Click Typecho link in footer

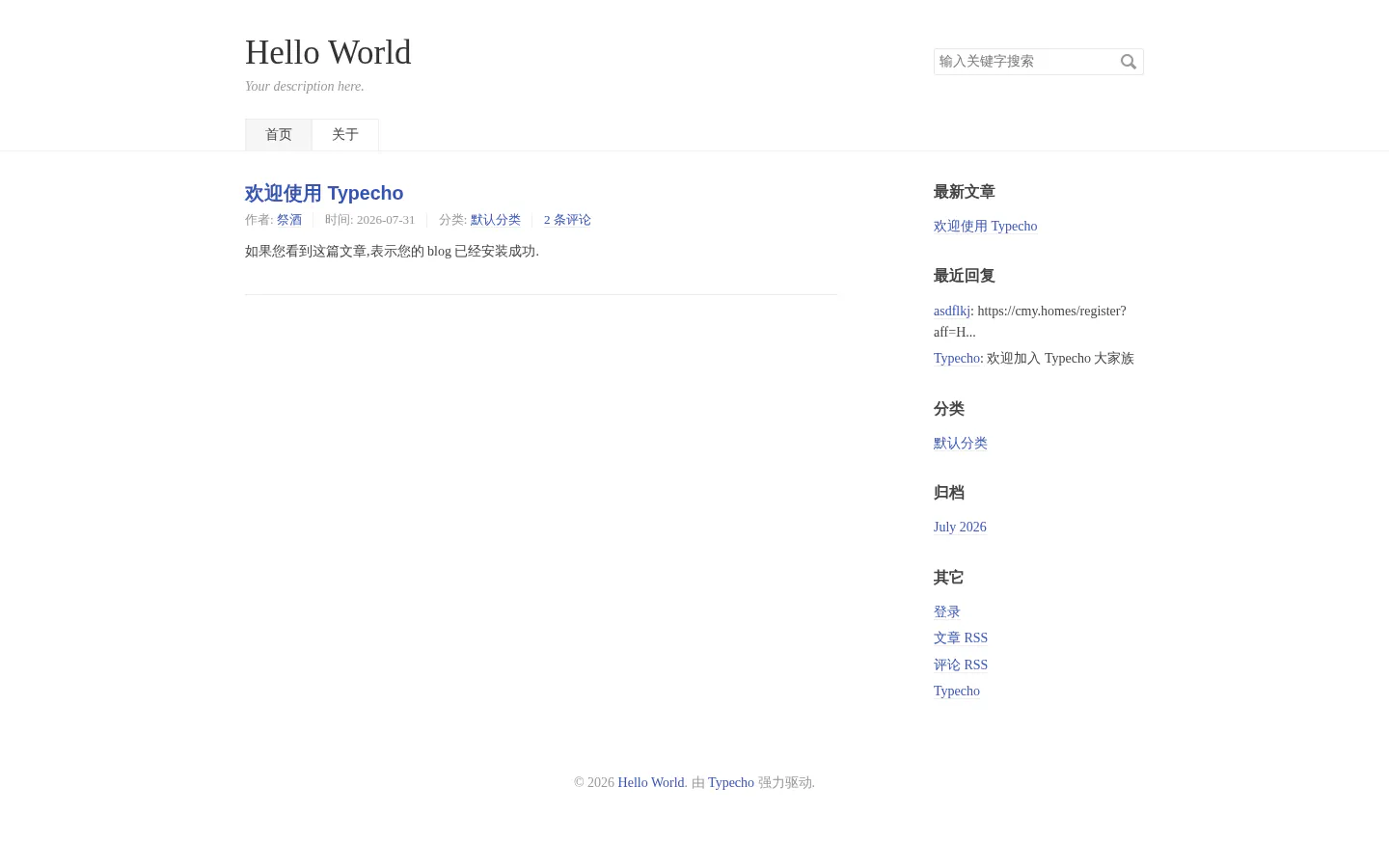[x=731, y=783]
